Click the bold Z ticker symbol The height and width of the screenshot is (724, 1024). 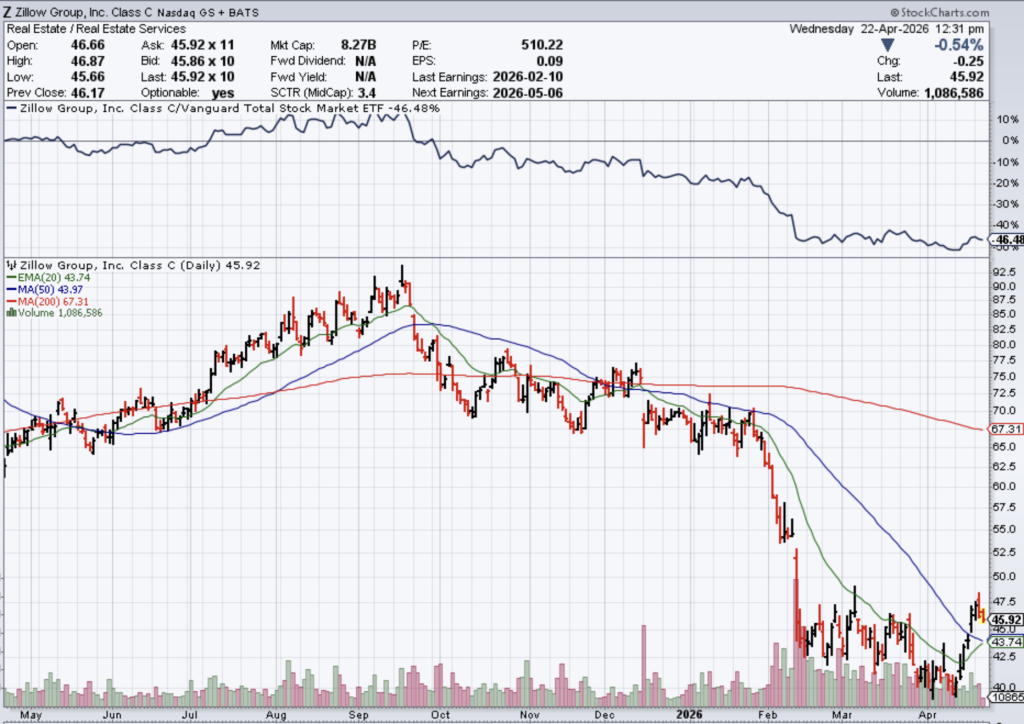pyautogui.click(x=7, y=12)
